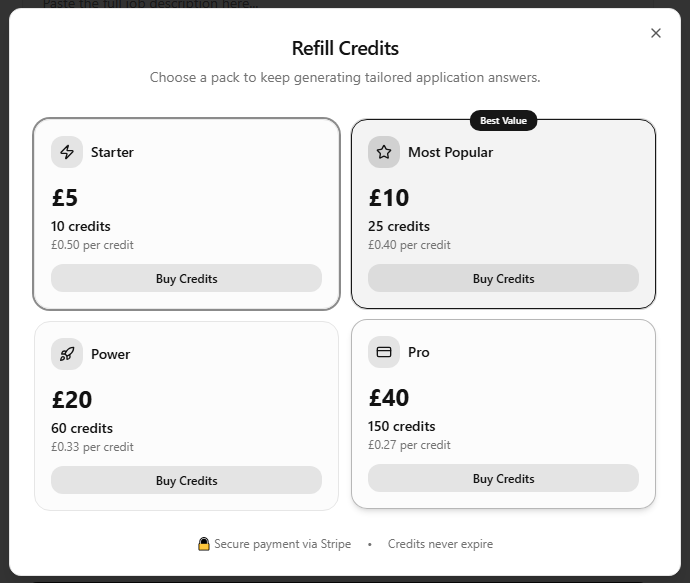690x583 pixels.
Task: Click the Credits never expire text
Action: (440, 544)
